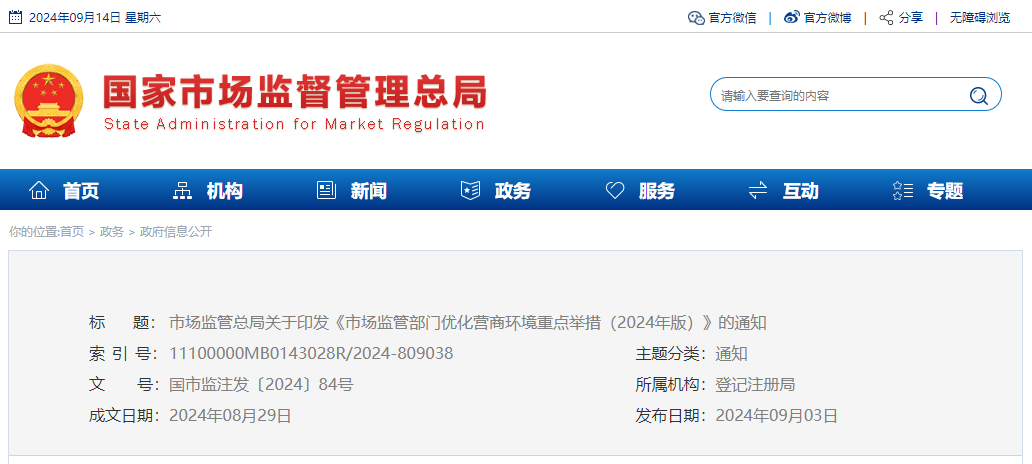Go to 政府信息公开 in the breadcrumb
This screenshot has width=1032, height=464.
click(176, 232)
